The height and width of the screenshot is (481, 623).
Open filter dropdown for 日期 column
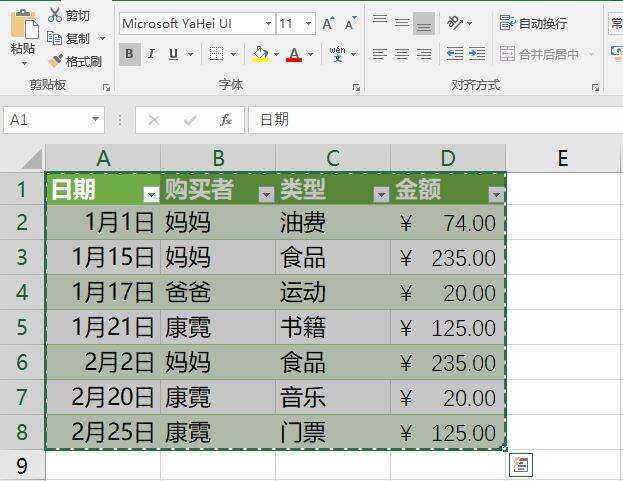coord(151,194)
